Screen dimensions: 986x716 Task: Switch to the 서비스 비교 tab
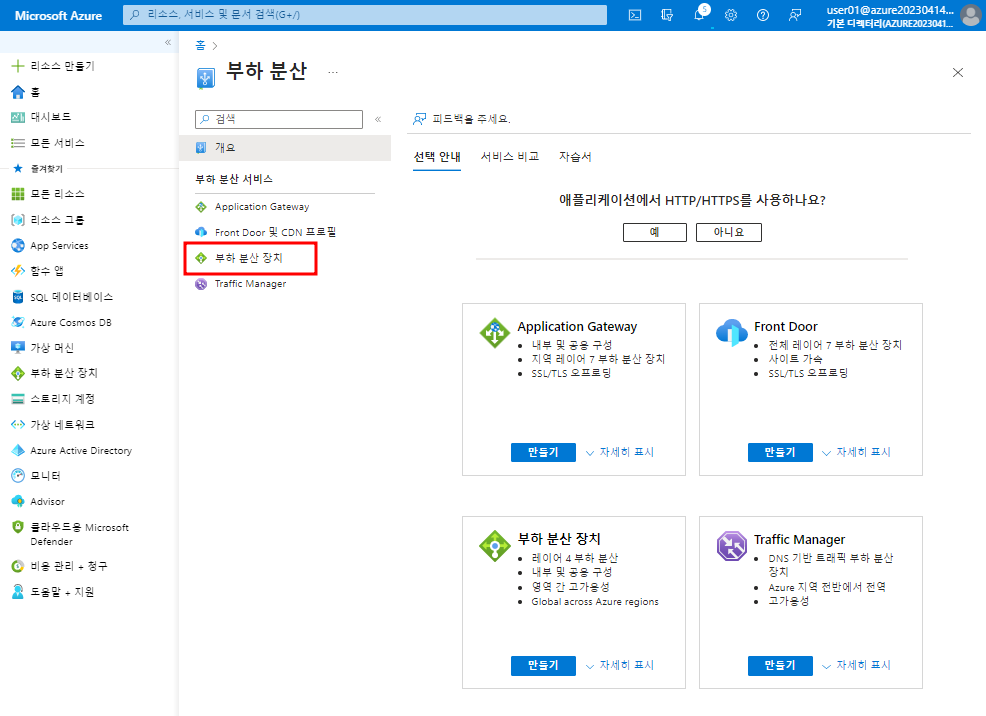pos(510,157)
